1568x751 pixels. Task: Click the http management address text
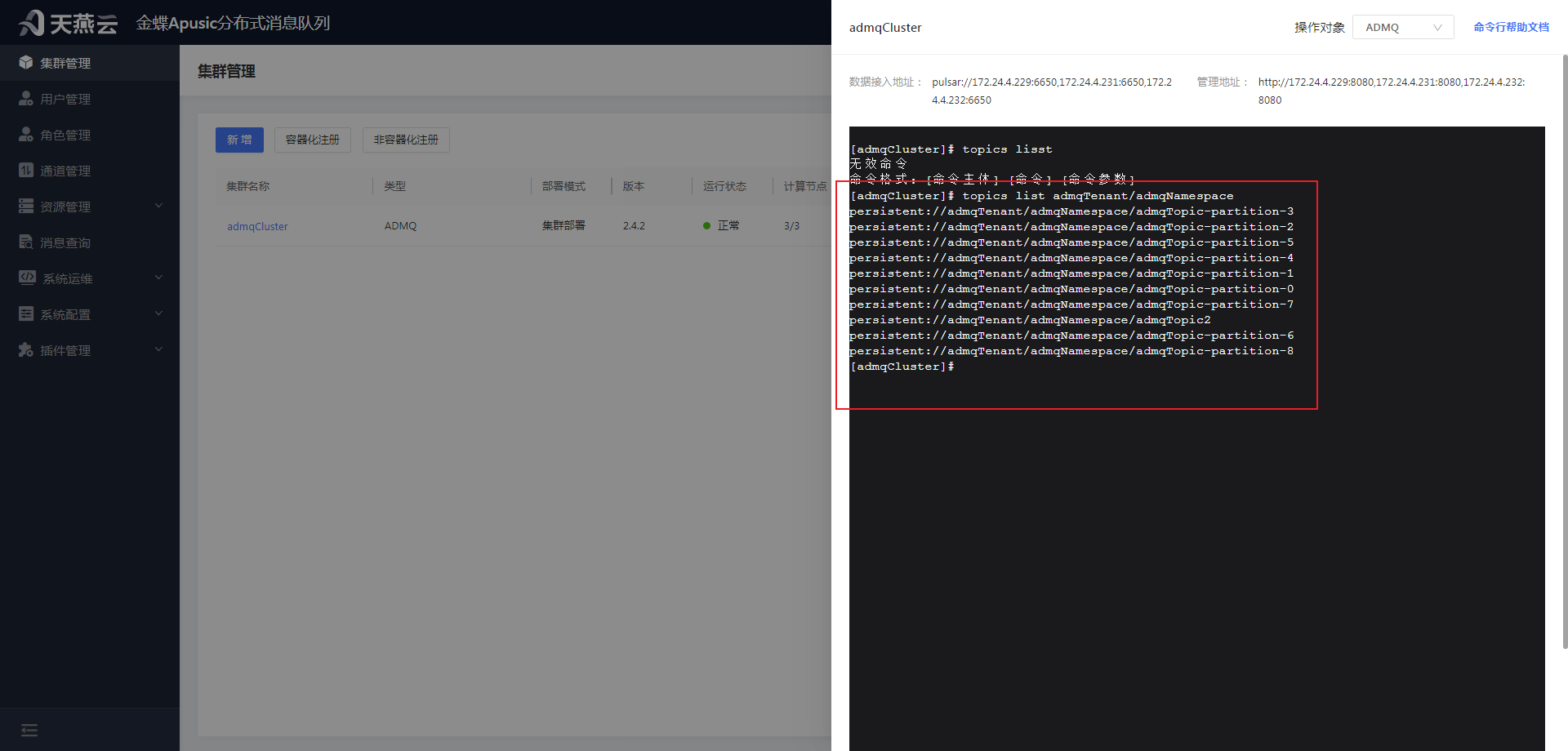[x=1392, y=91]
